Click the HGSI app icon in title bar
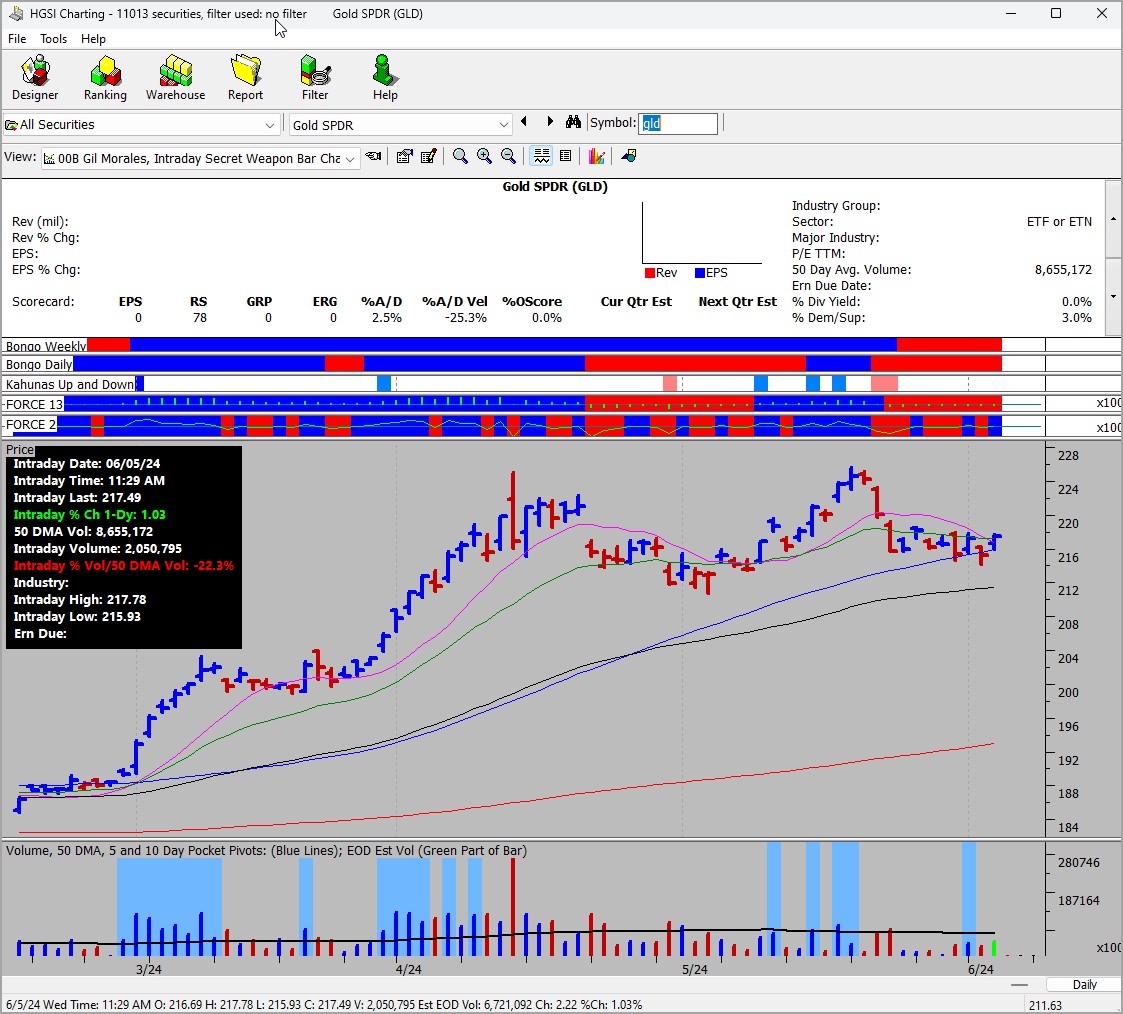 click(16, 14)
